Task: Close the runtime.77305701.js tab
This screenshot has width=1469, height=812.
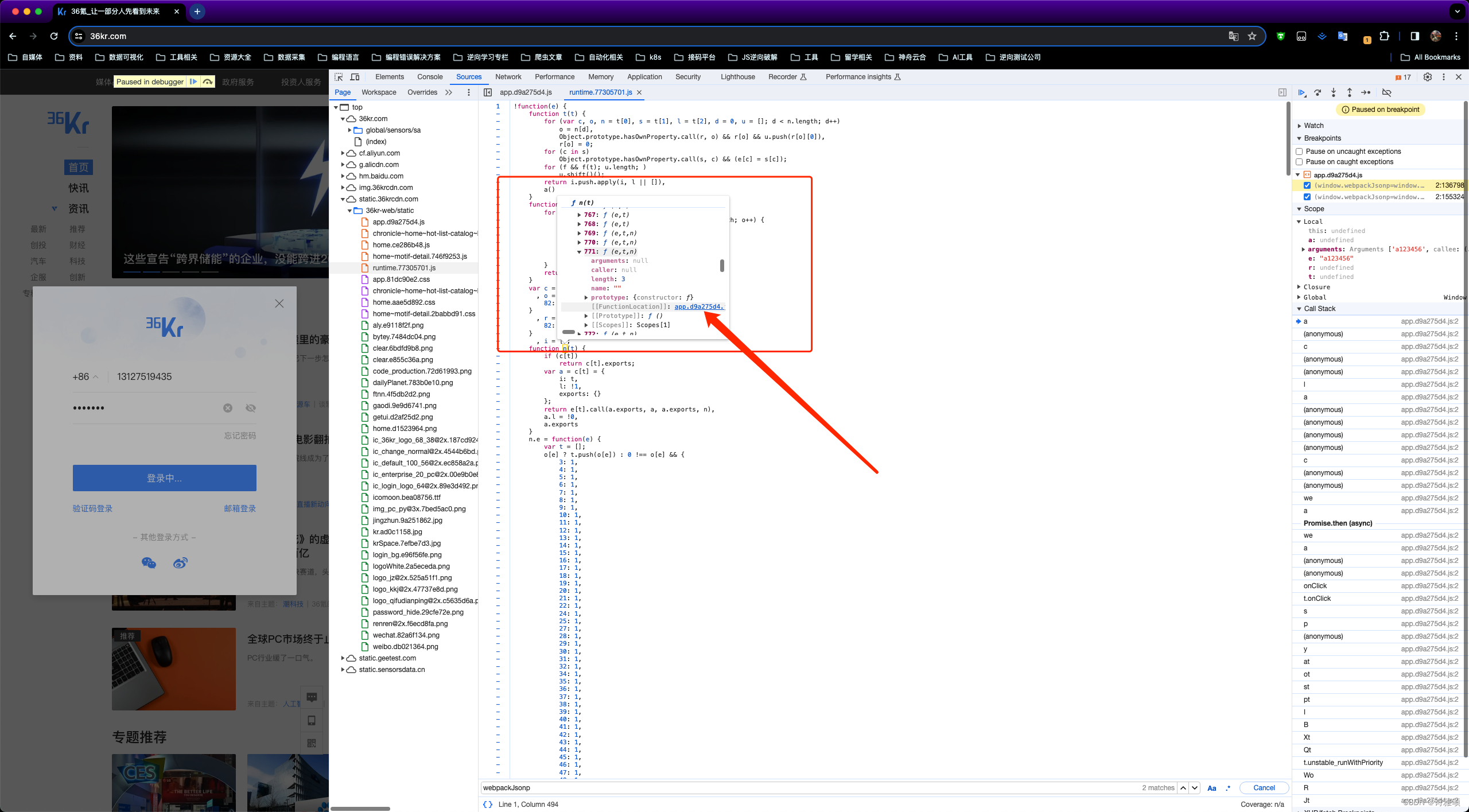Action: tap(639, 92)
